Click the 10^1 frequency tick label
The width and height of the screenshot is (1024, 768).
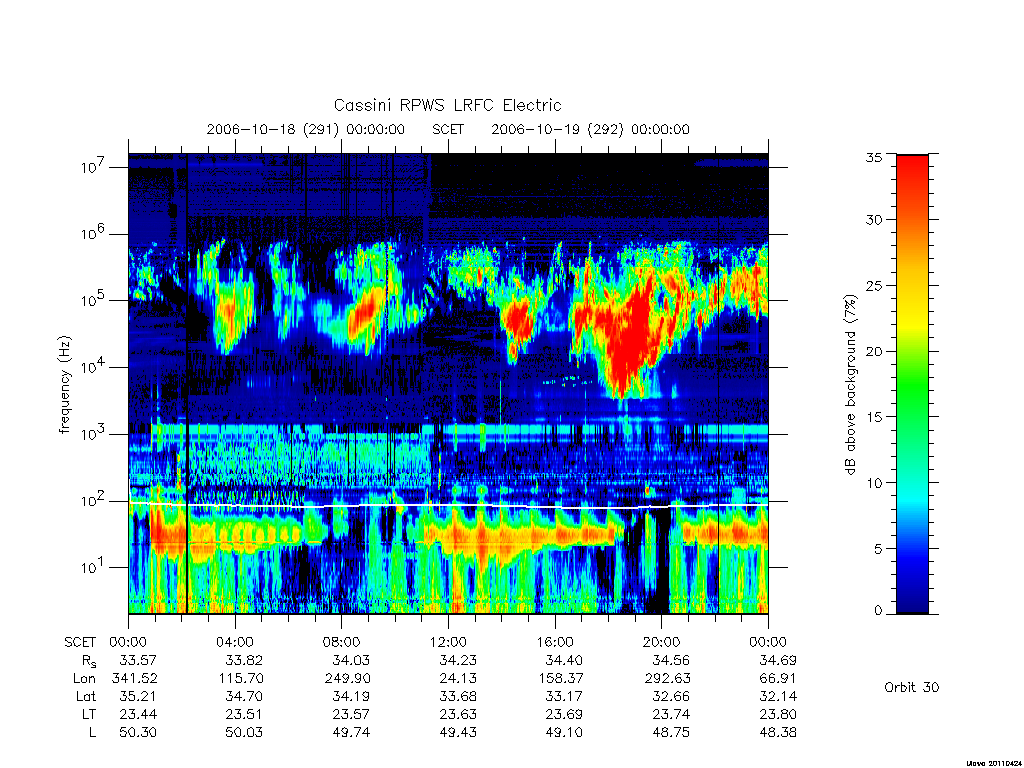point(95,568)
